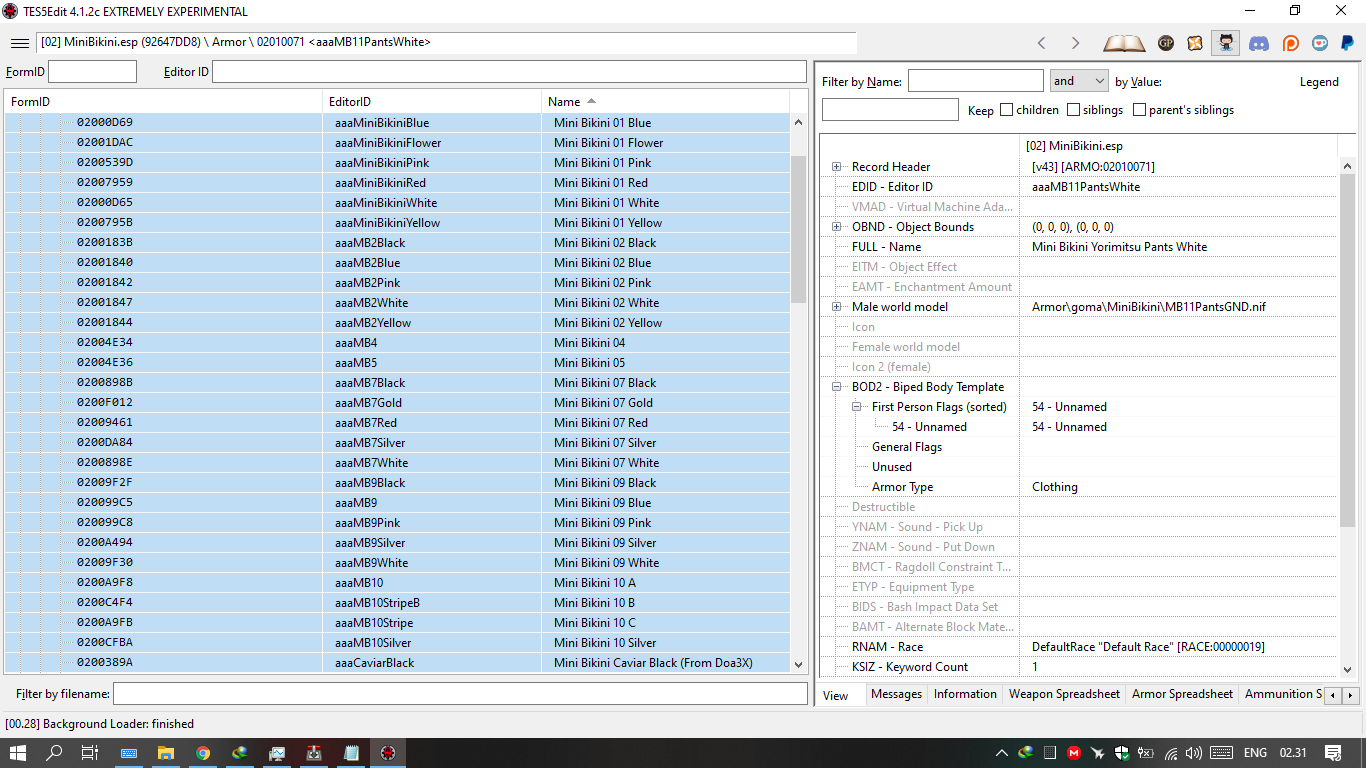Click the MEGA tray icon
The image size is (1366, 768).
click(1074, 753)
